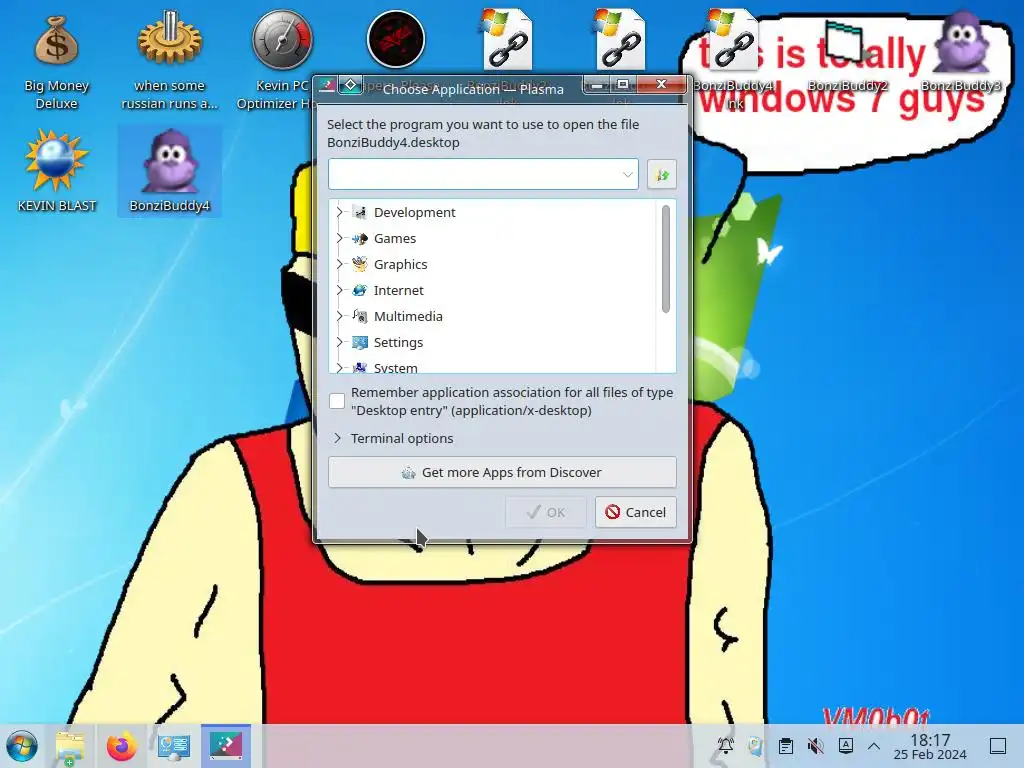
Task: Open the program name combo box dropdown
Action: point(627,174)
